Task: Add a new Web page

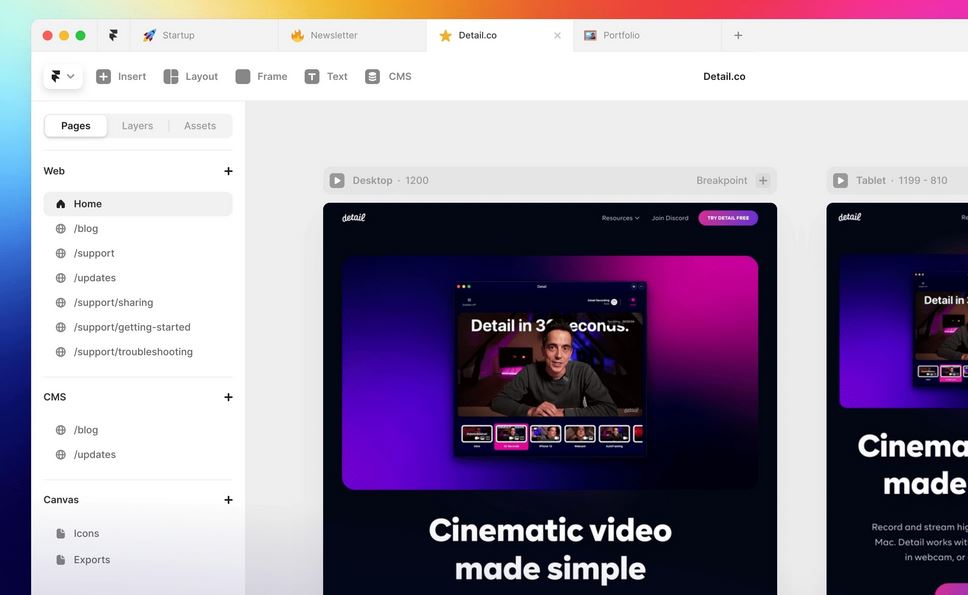Action: point(228,171)
